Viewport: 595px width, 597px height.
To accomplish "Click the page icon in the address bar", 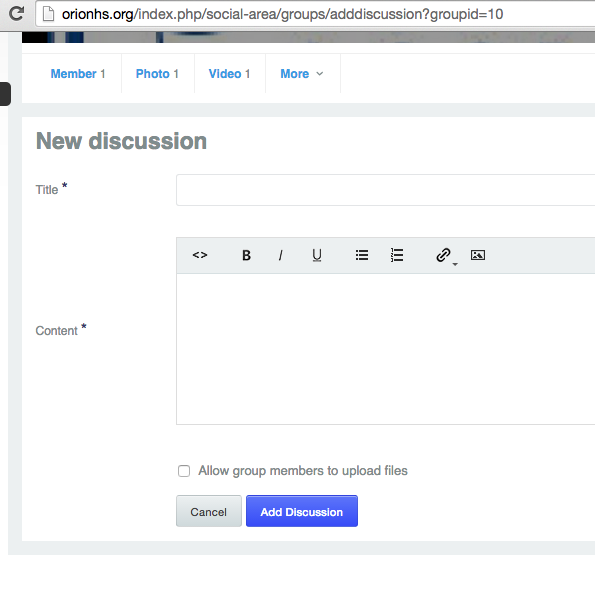I will click(48, 14).
